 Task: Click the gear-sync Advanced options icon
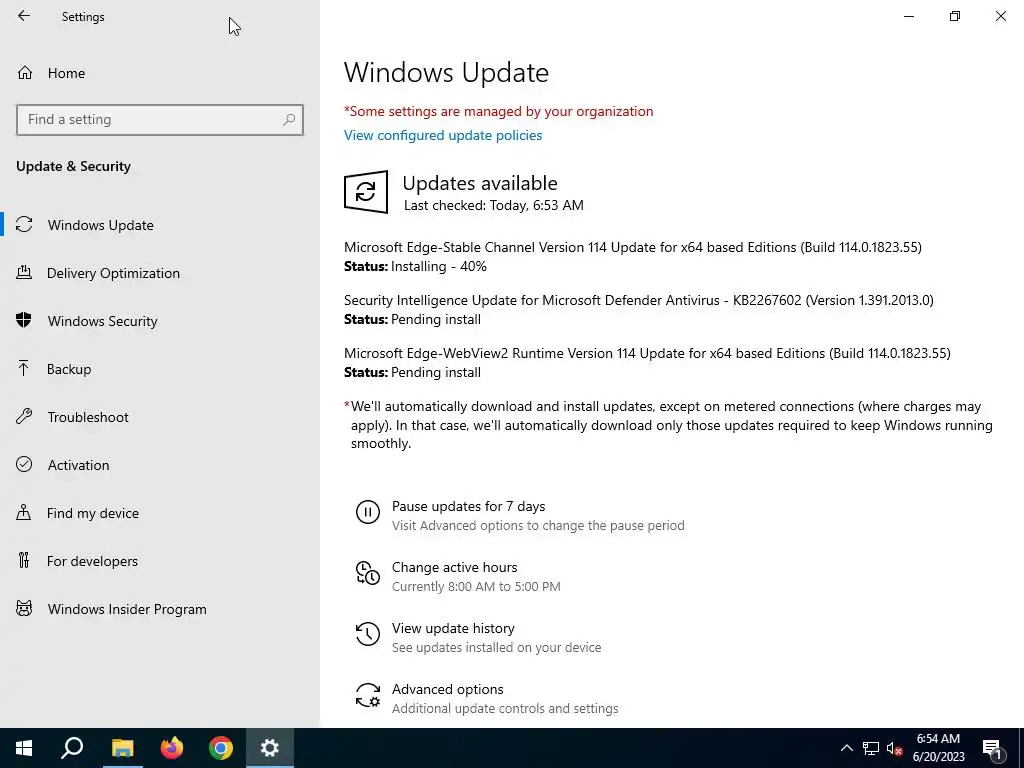(x=368, y=695)
